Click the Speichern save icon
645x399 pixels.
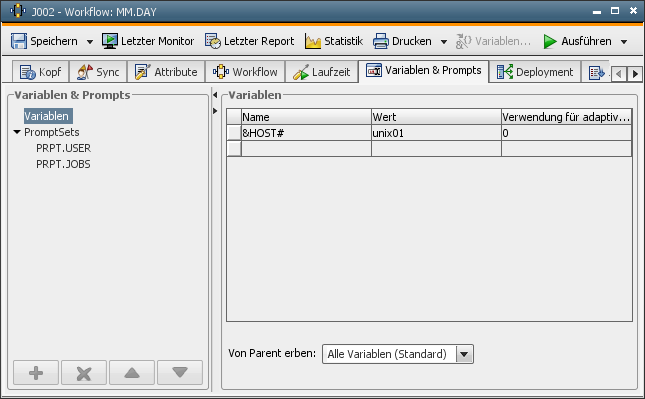tap(19, 41)
